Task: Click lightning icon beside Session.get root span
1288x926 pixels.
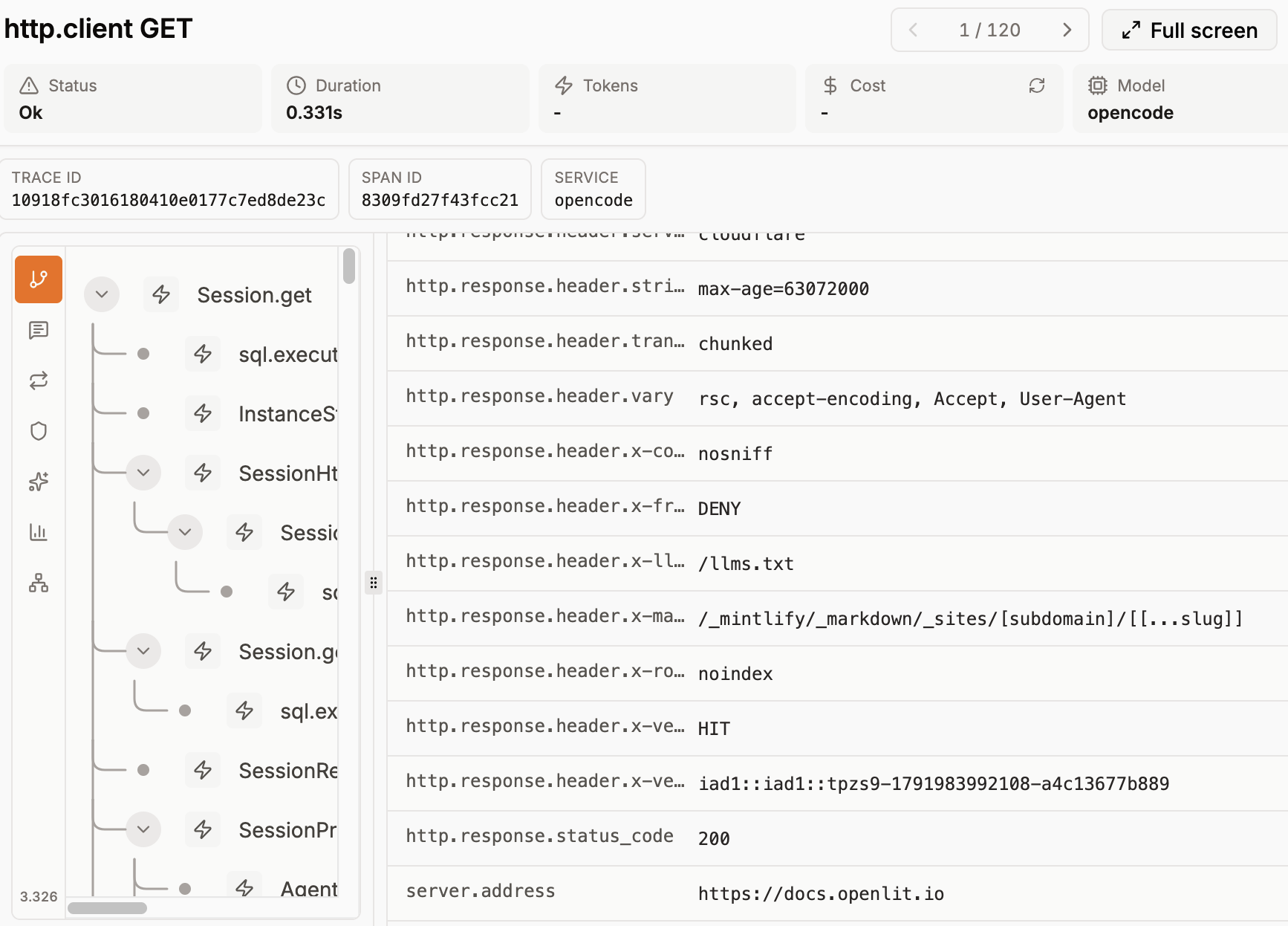Action: click(161, 295)
